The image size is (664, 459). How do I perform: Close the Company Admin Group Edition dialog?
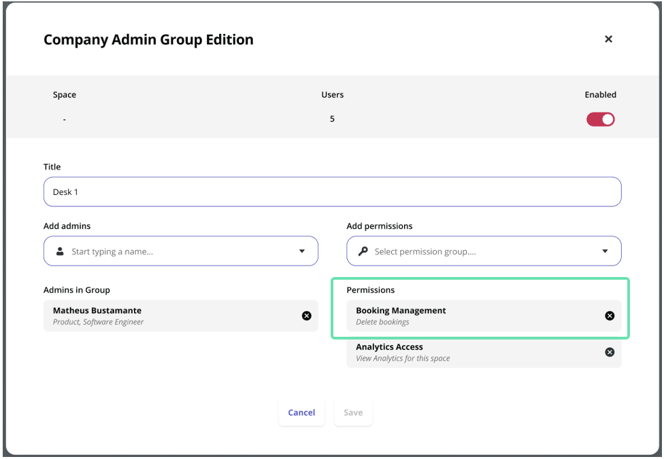[x=609, y=39]
